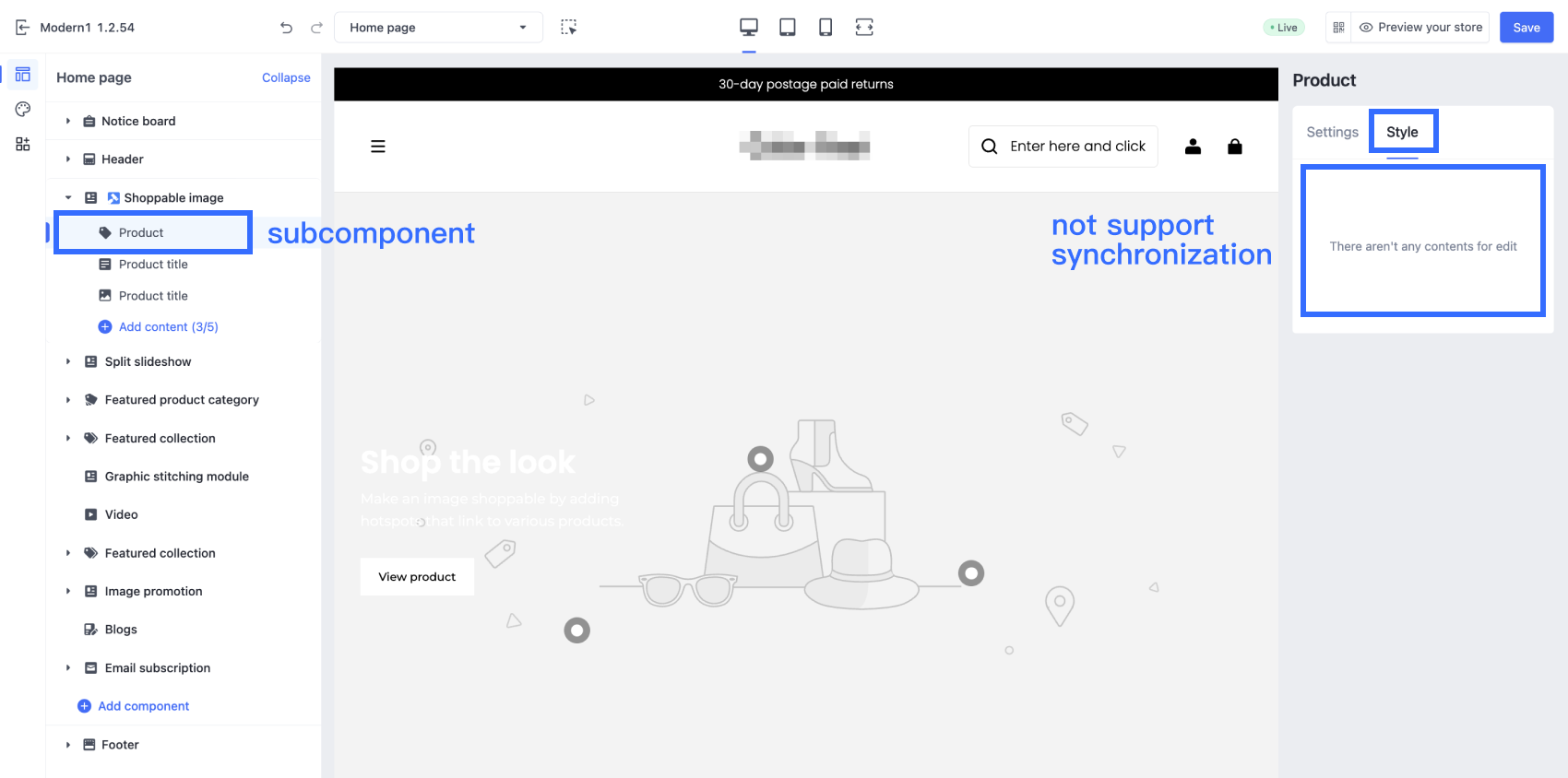The width and height of the screenshot is (1568, 778).
Task: Switch to desktop preview mode
Action: pos(749,28)
